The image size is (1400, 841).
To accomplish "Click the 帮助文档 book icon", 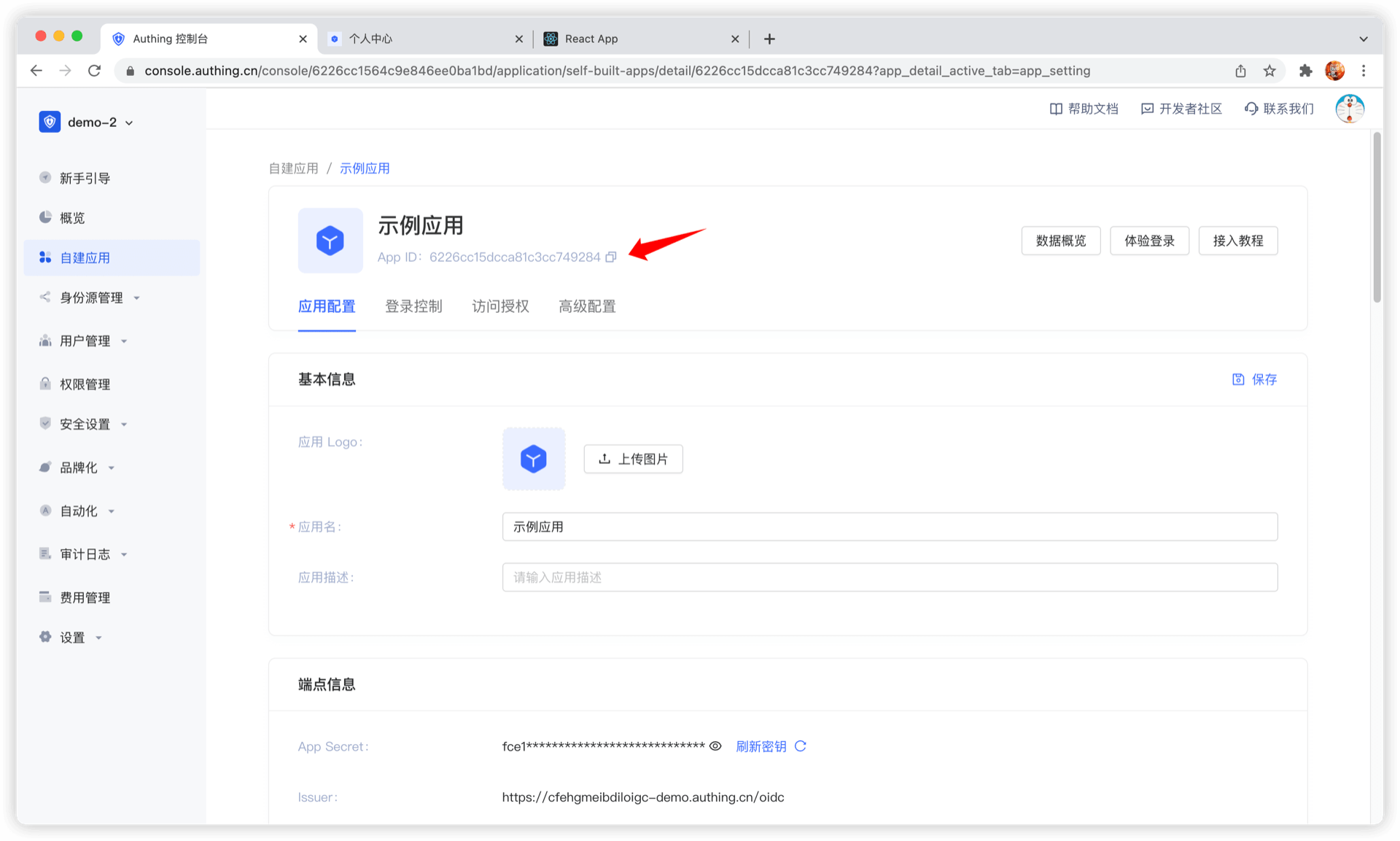I will [x=1055, y=109].
